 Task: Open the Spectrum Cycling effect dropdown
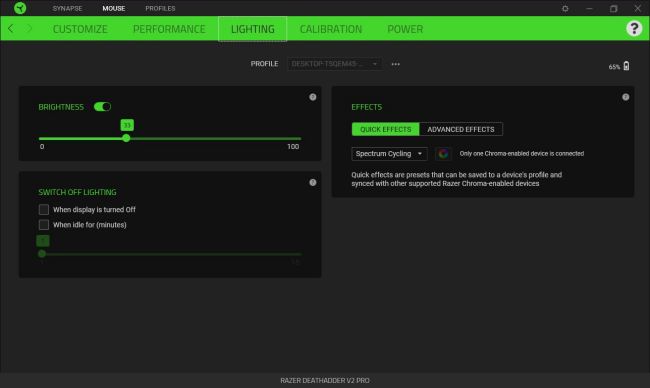[x=389, y=154]
